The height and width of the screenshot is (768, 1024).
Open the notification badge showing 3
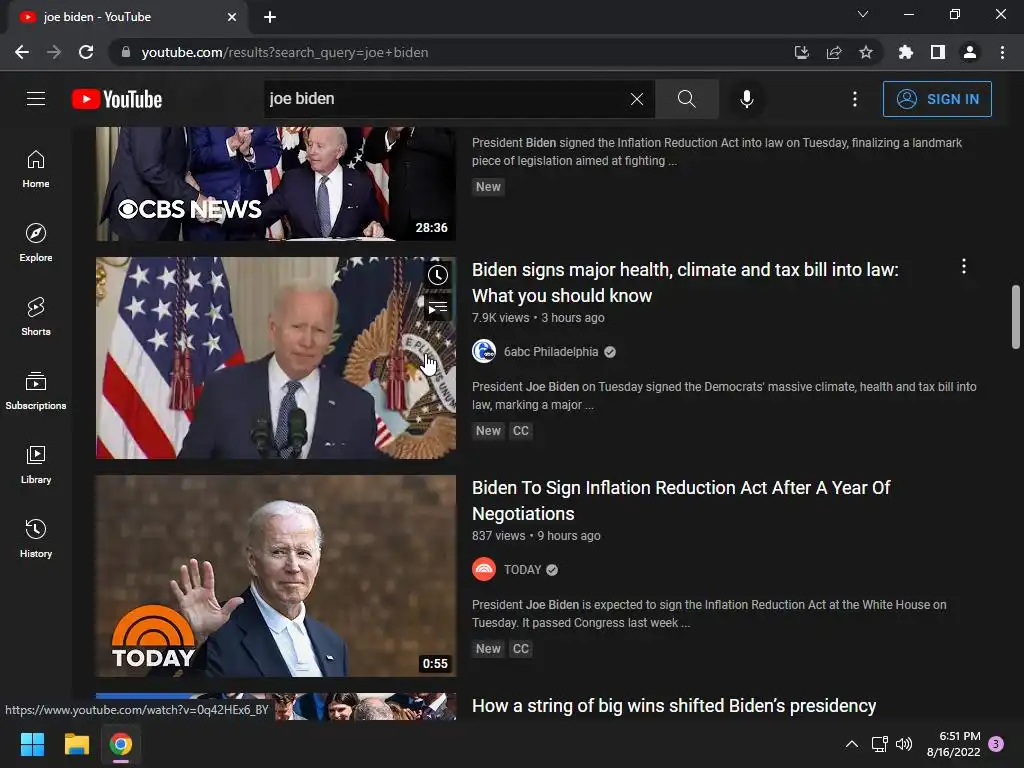click(x=996, y=744)
